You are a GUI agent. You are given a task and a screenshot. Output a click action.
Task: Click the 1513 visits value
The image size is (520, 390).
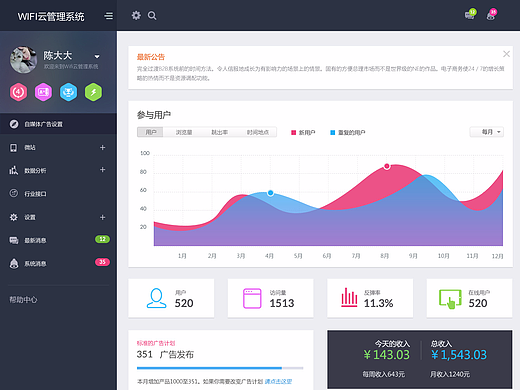(282, 303)
